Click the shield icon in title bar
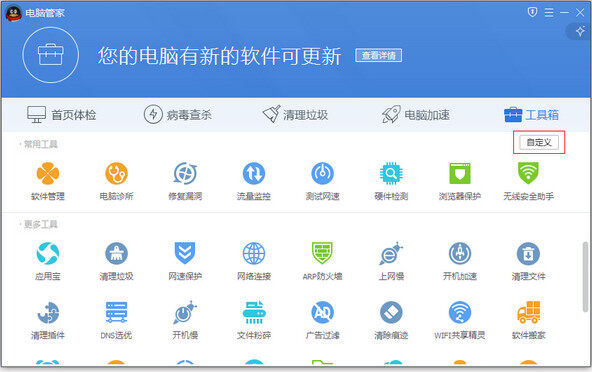This screenshot has height=372, width=592. 532,12
